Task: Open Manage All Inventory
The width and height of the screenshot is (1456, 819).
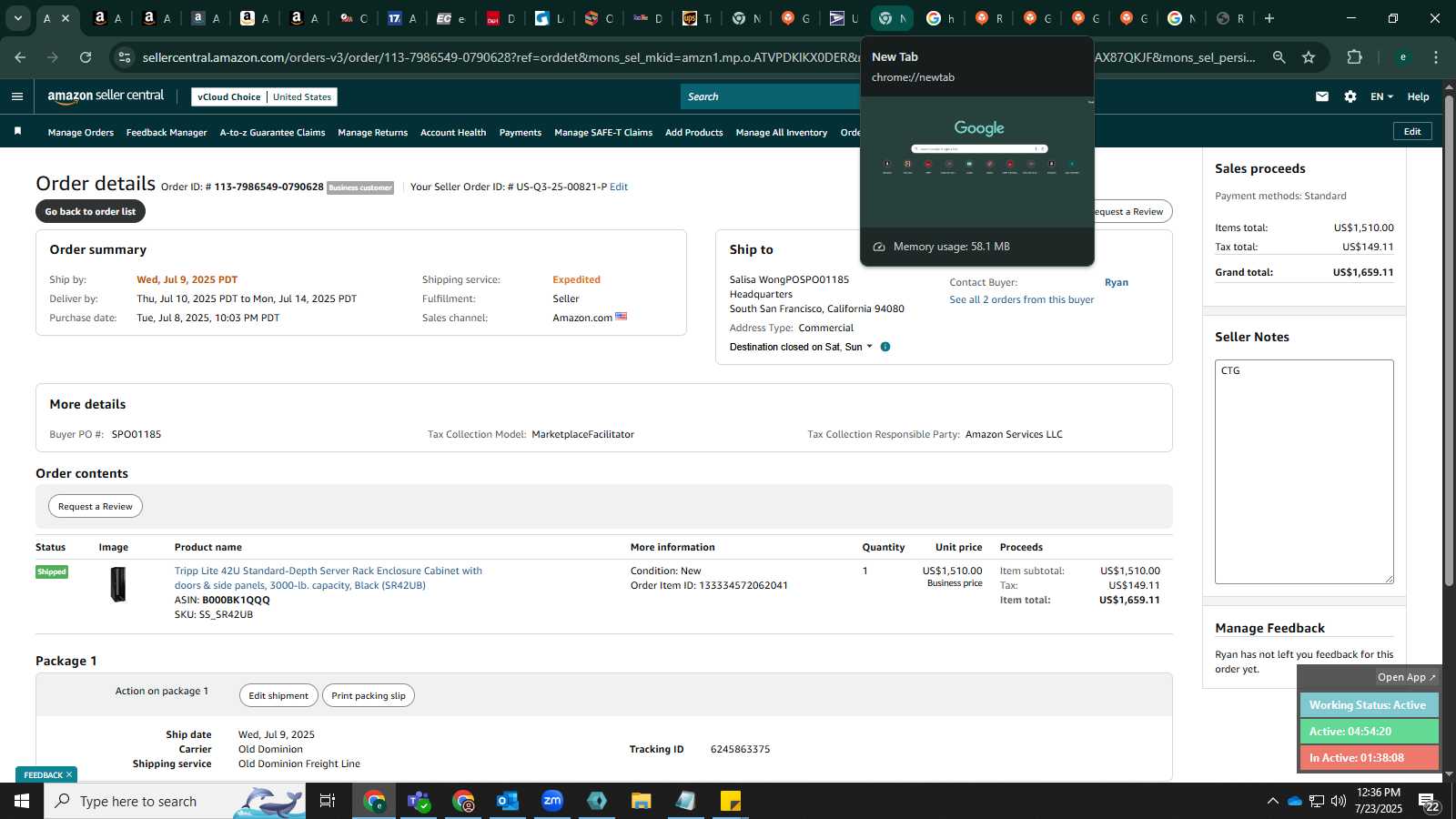Action: [x=782, y=133]
